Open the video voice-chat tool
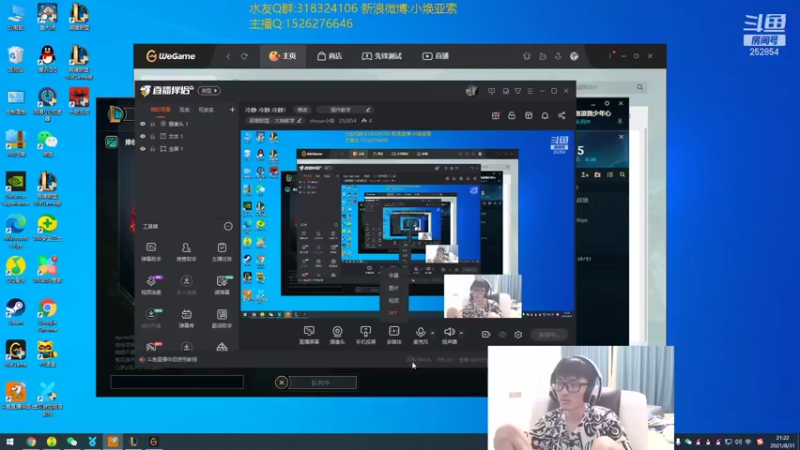The image size is (800, 450). (151, 285)
